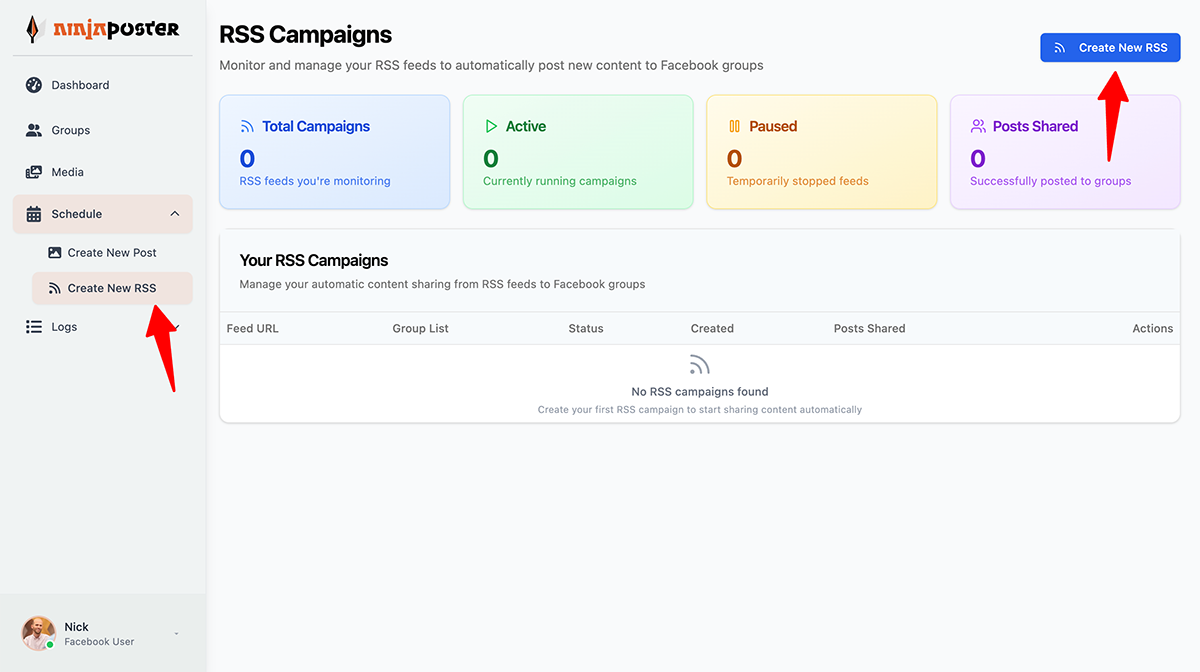The image size is (1200, 672).
Task: Open Dashboard via its gauge icon
Action: (x=34, y=85)
